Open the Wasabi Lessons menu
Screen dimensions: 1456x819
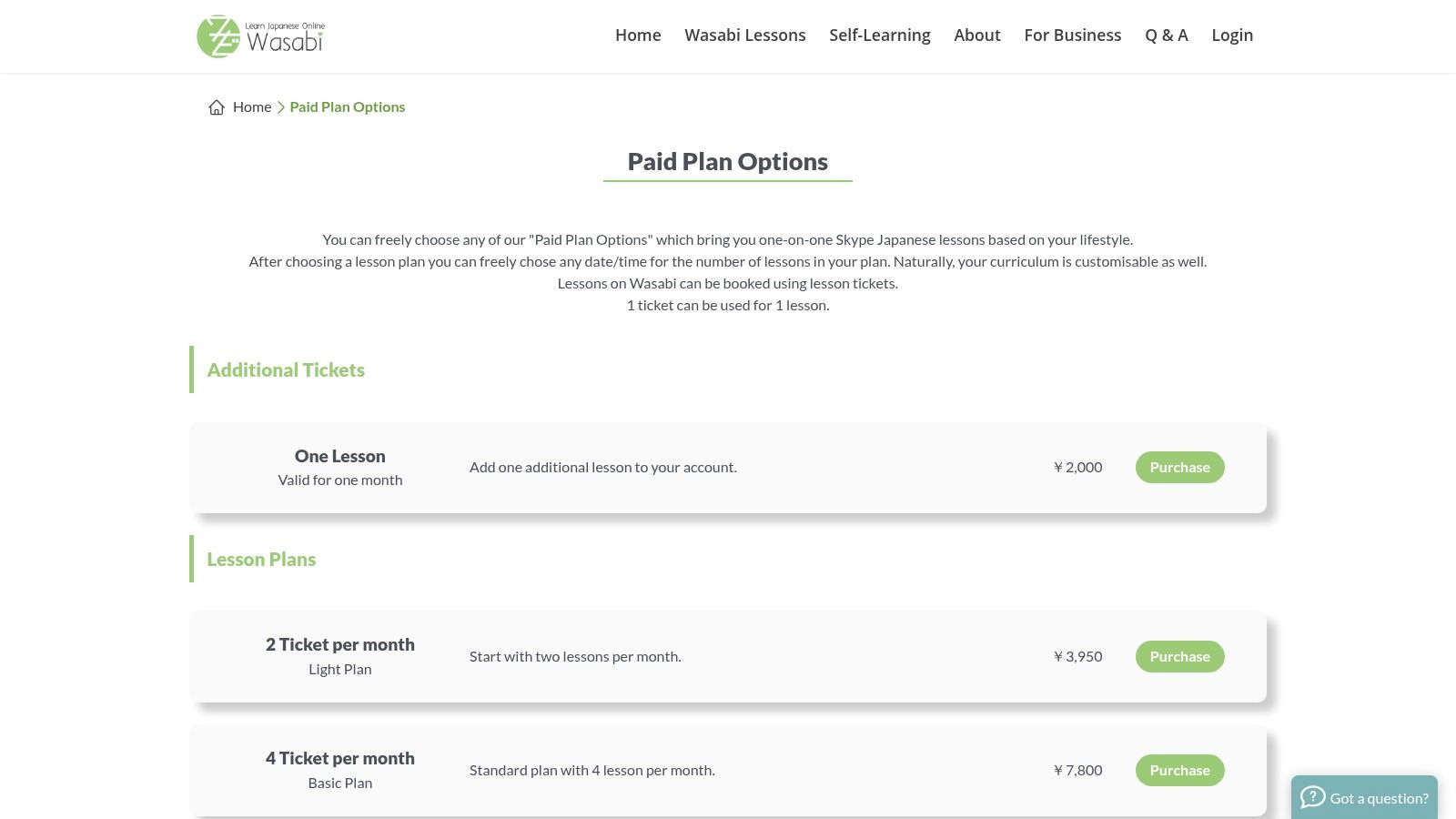click(x=744, y=35)
